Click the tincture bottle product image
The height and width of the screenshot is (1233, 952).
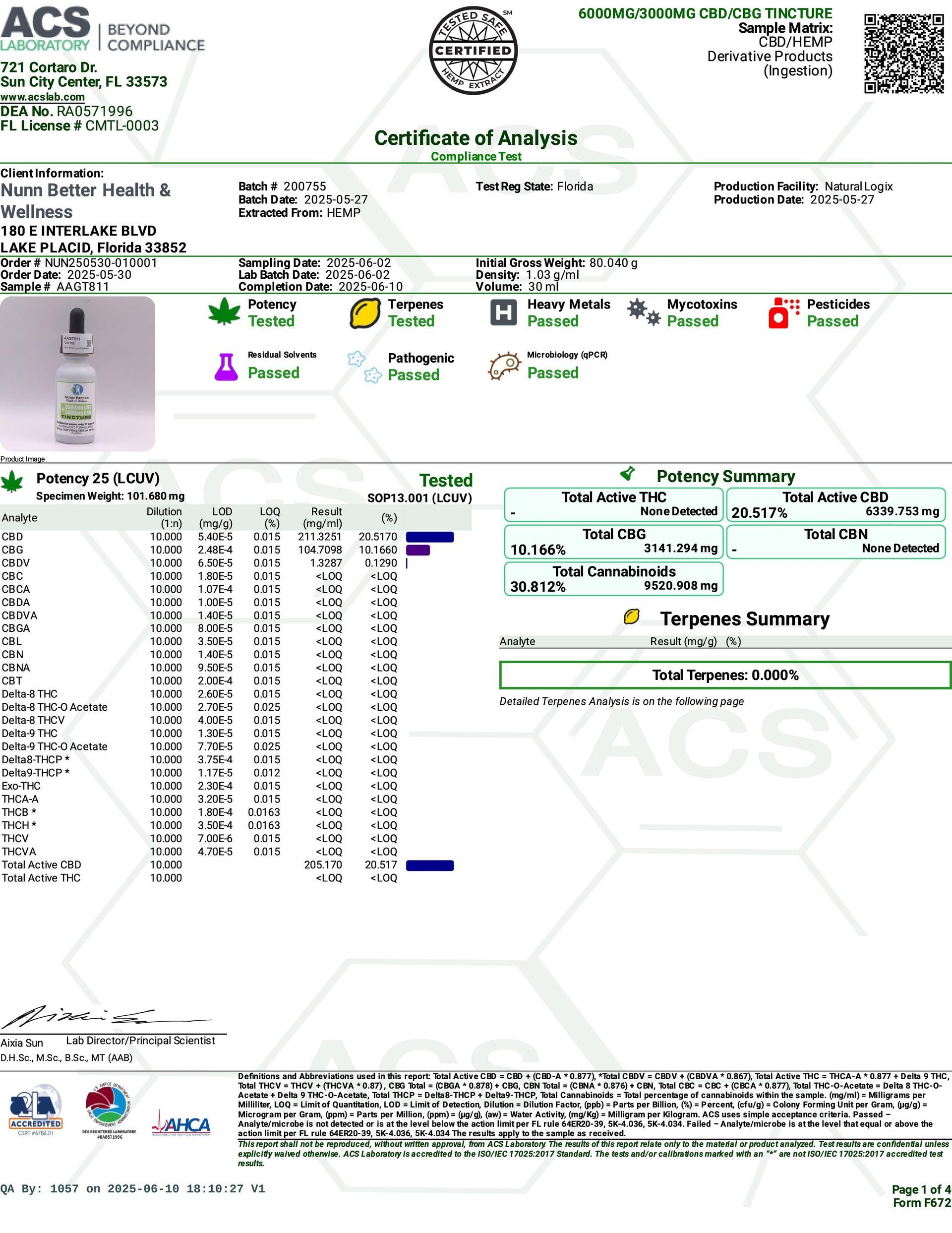click(77, 374)
